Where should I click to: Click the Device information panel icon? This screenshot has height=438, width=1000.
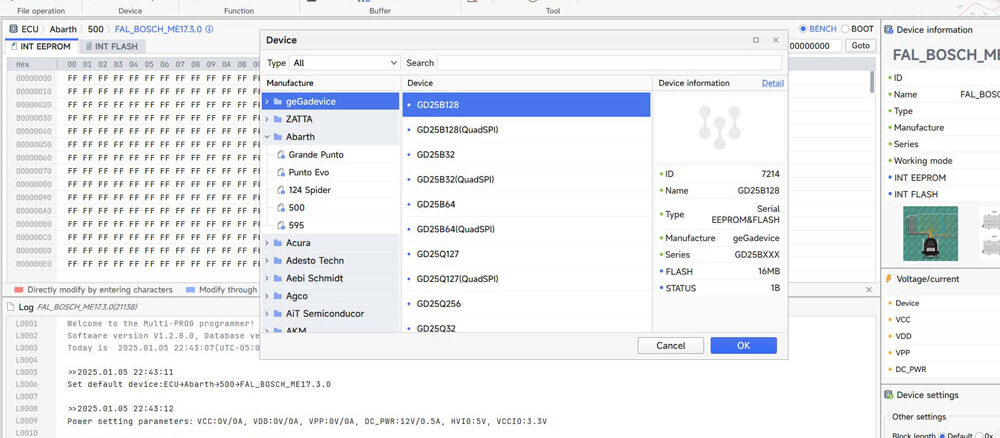coord(888,30)
